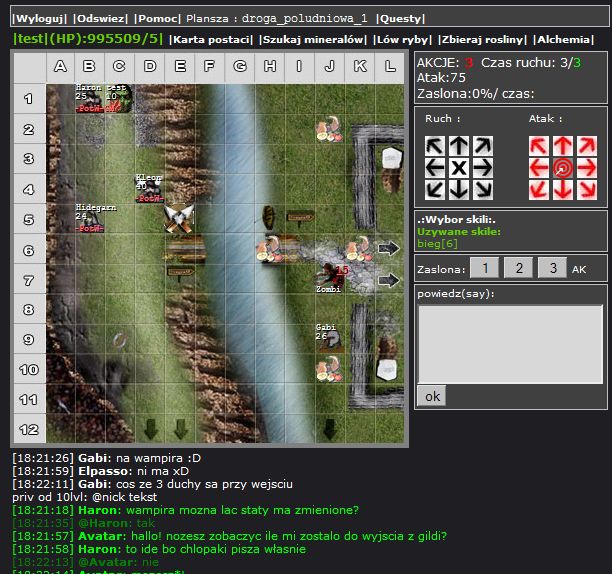Image resolution: width=612 pixels, height=574 pixels.
Task: Click Odswiez to refresh the game
Action: pos(101,18)
